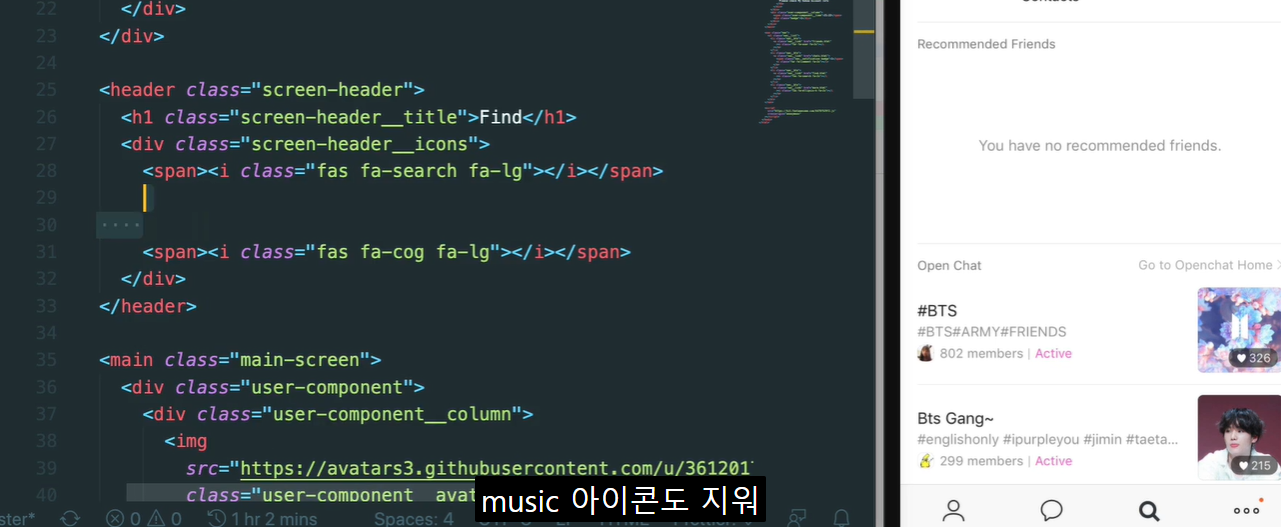Click the 1 hr 2 mins time tracker
The height and width of the screenshot is (527, 1281).
point(262,518)
